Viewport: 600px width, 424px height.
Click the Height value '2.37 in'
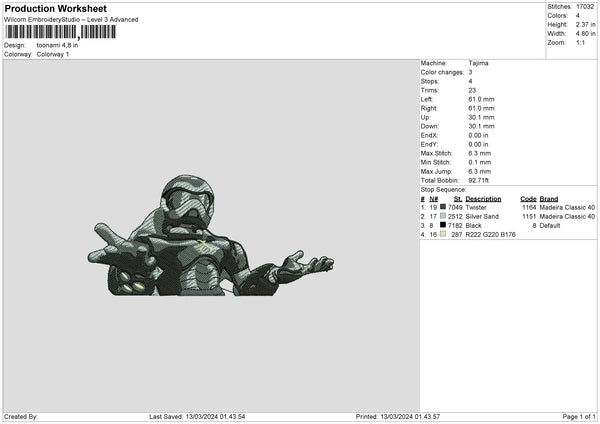coord(585,24)
